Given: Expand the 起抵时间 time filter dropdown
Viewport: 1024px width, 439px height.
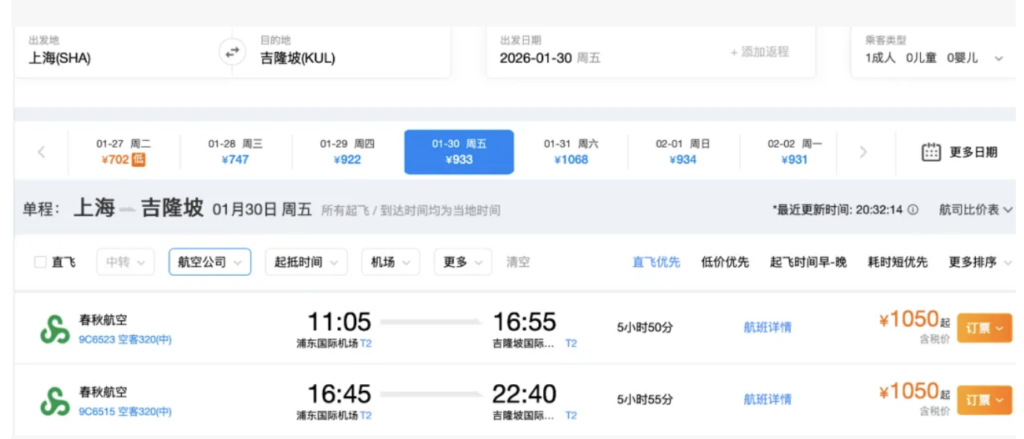Looking at the screenshot, I should 306,262.
